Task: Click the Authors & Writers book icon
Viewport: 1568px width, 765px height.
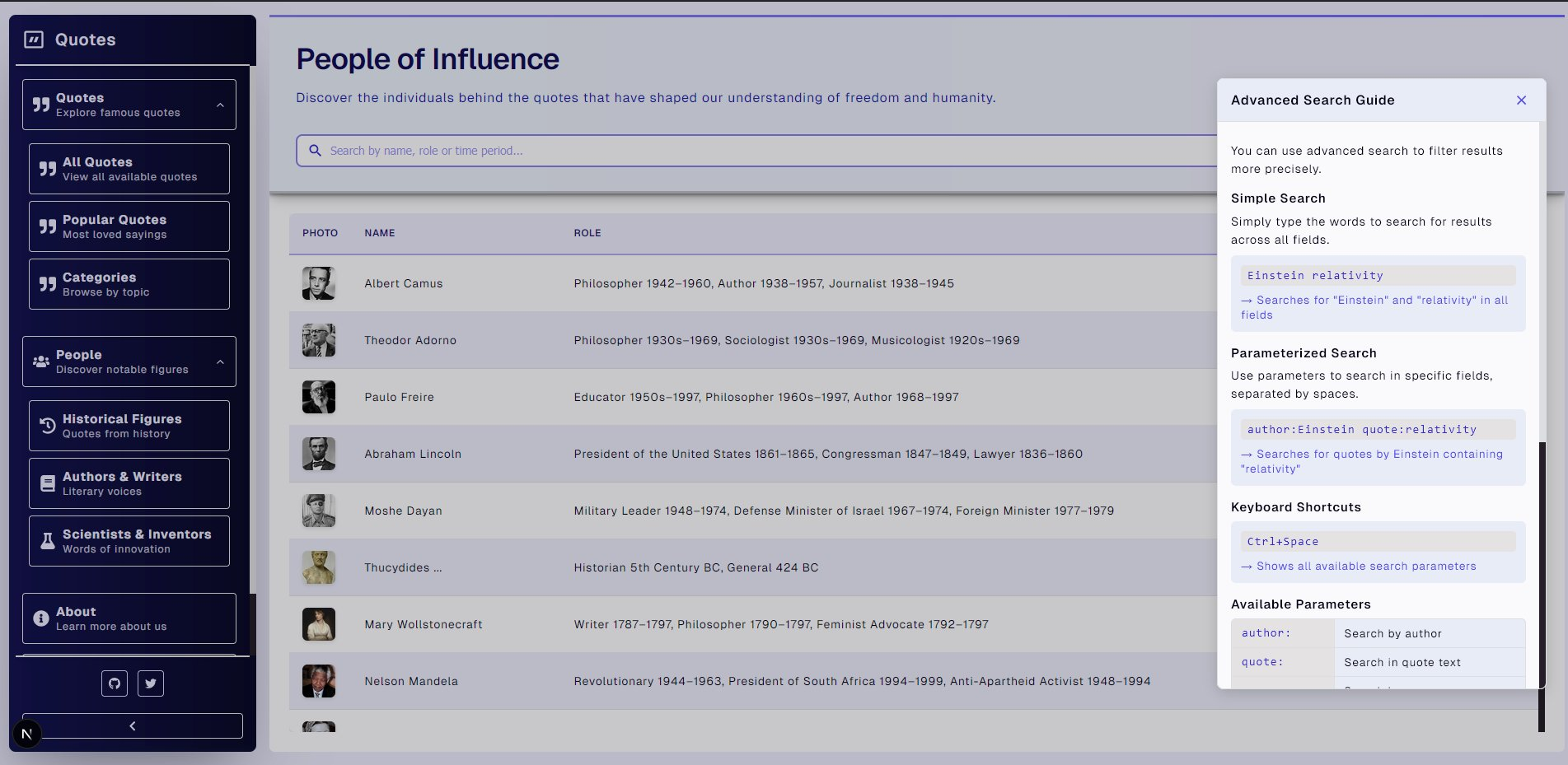Action: (x=48, y=483)
